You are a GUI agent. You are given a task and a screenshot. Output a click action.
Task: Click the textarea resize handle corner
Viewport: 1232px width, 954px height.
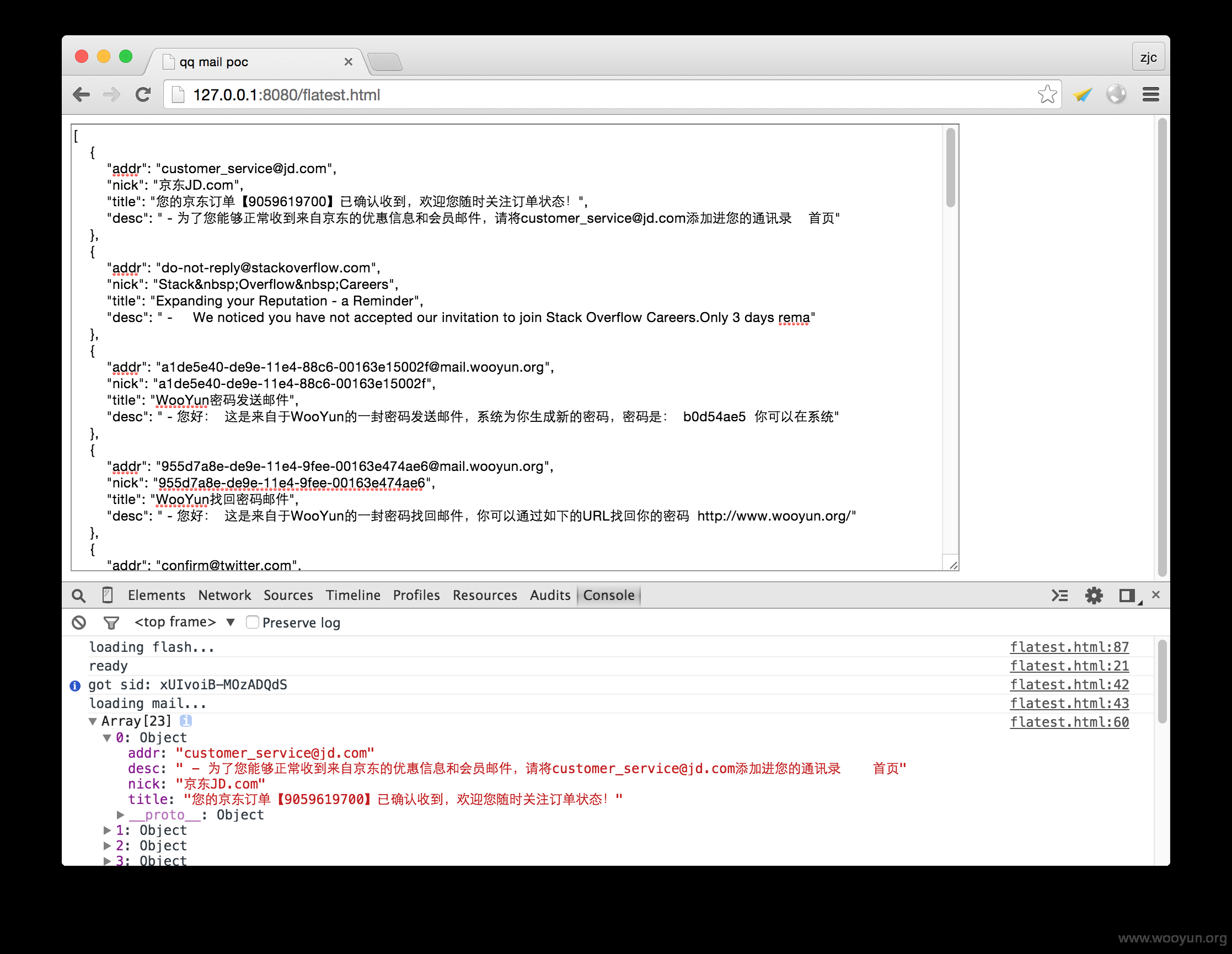[952, 565]
